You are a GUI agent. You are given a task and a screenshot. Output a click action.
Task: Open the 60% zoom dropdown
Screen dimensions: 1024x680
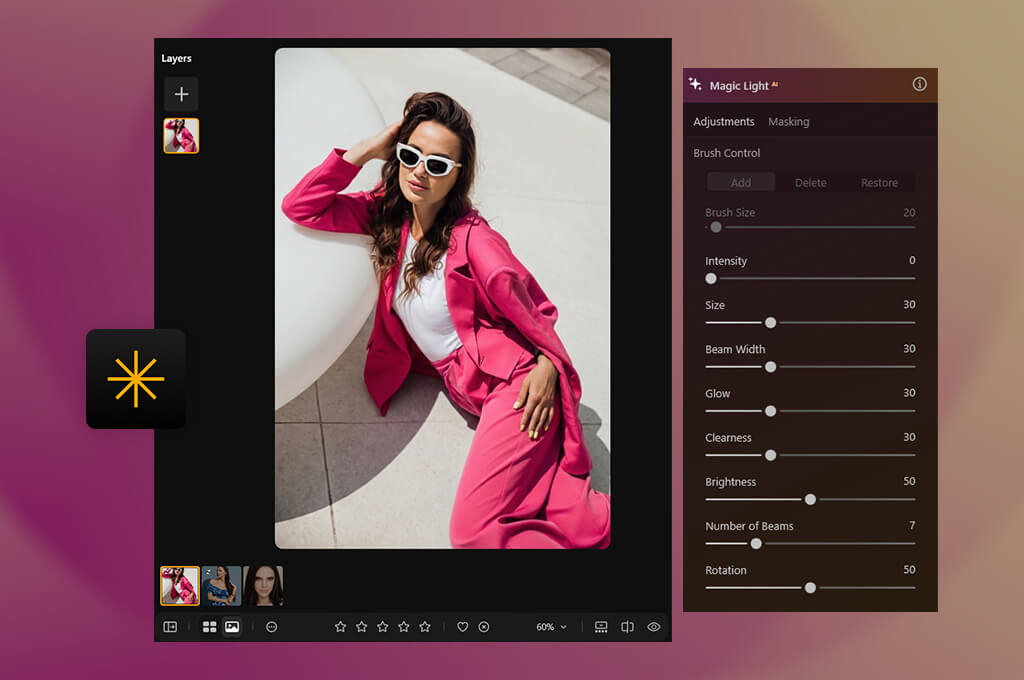552,627
